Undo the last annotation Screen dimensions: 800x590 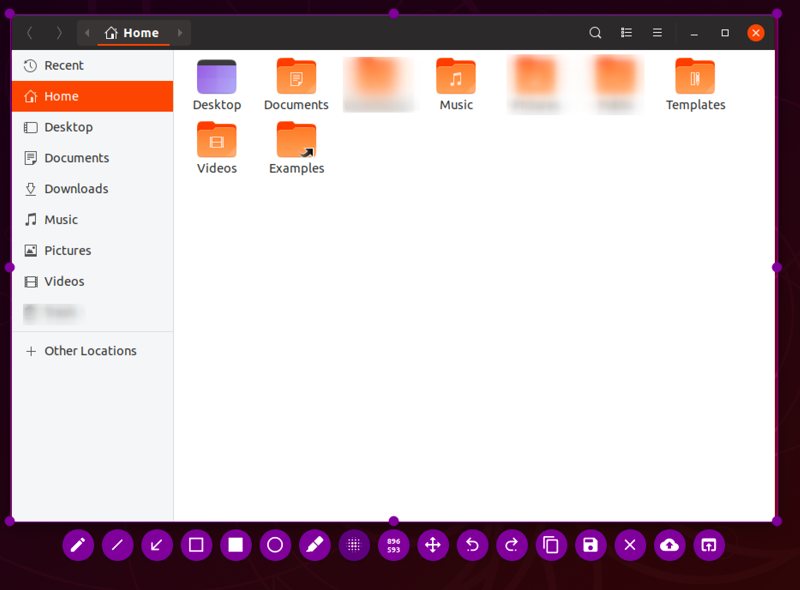[x=472, y=545]
